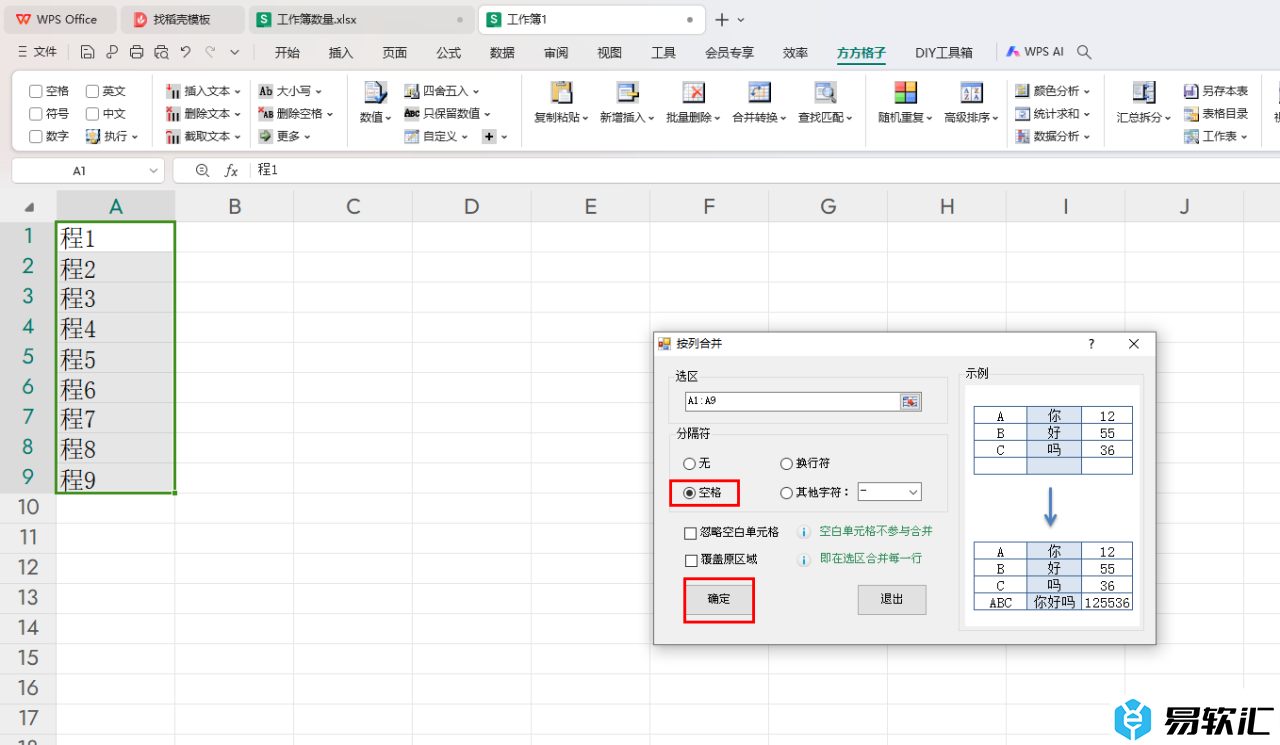Open the 数值 tool icon
Image resolution: width=1280 pixels, height=745 pixels.
point(376,94)
